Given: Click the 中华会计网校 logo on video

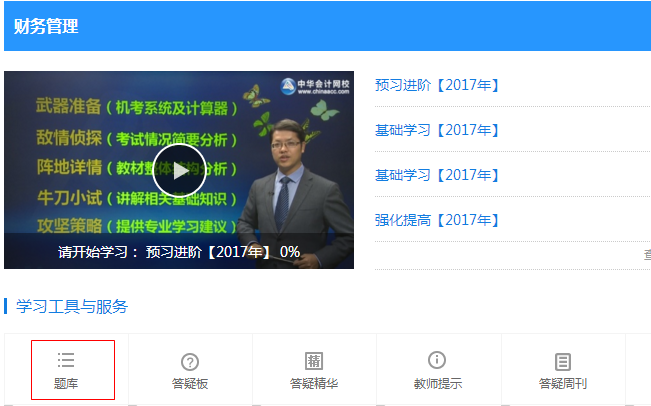Looking at the screenshot, I should click(315, 87).
